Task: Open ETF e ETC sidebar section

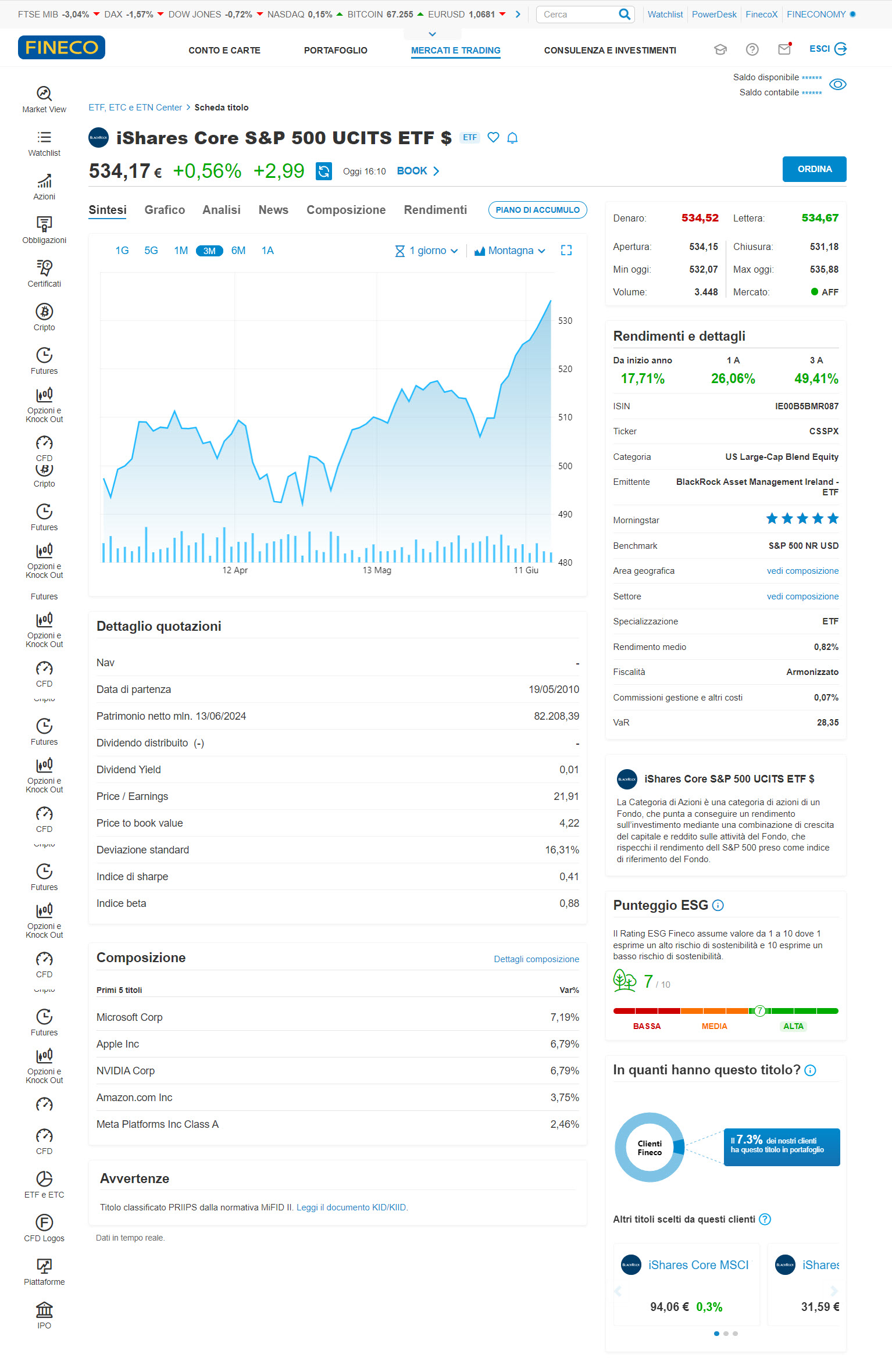Action: 44,1185
